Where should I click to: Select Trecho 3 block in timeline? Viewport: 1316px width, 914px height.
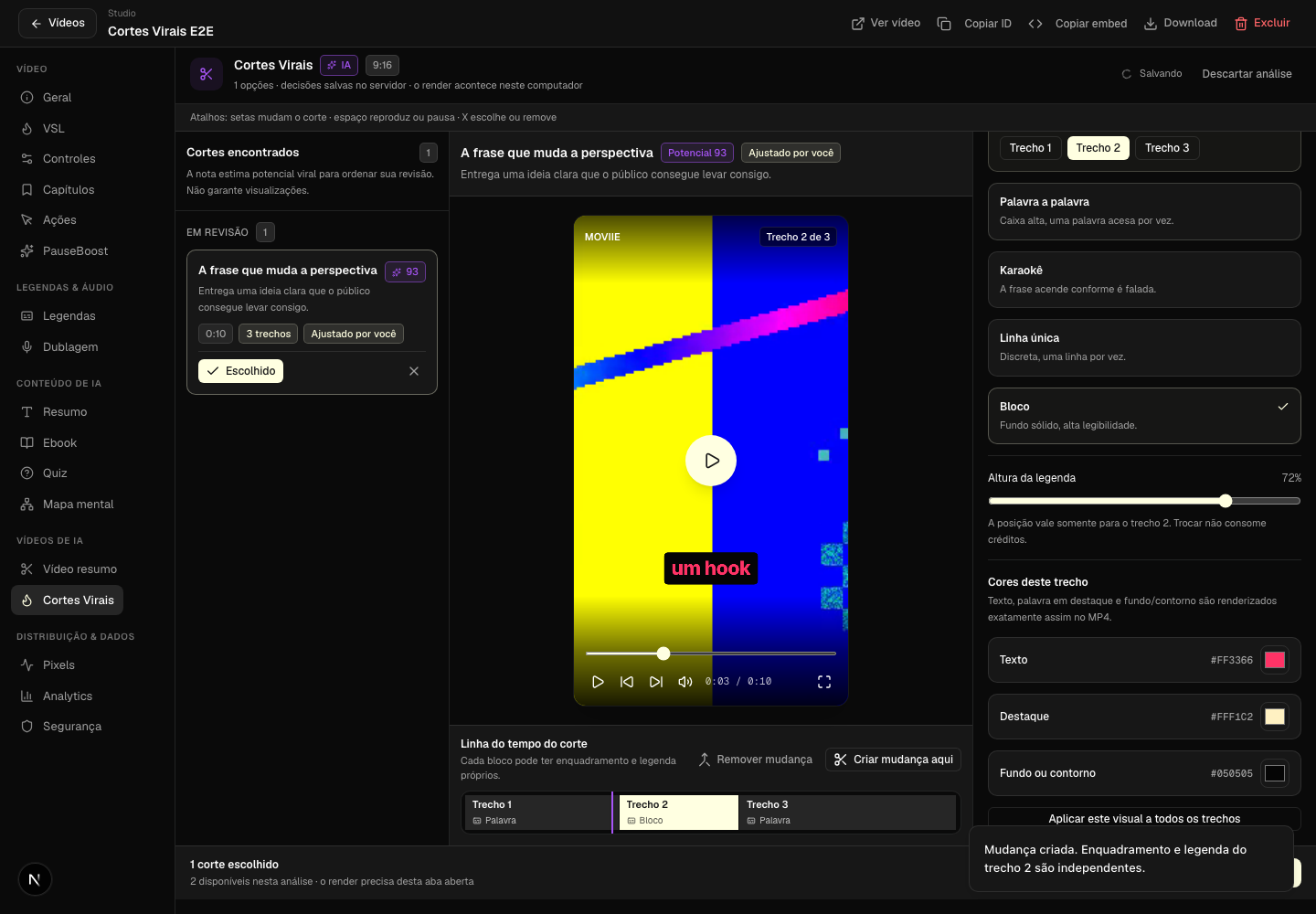847,813
